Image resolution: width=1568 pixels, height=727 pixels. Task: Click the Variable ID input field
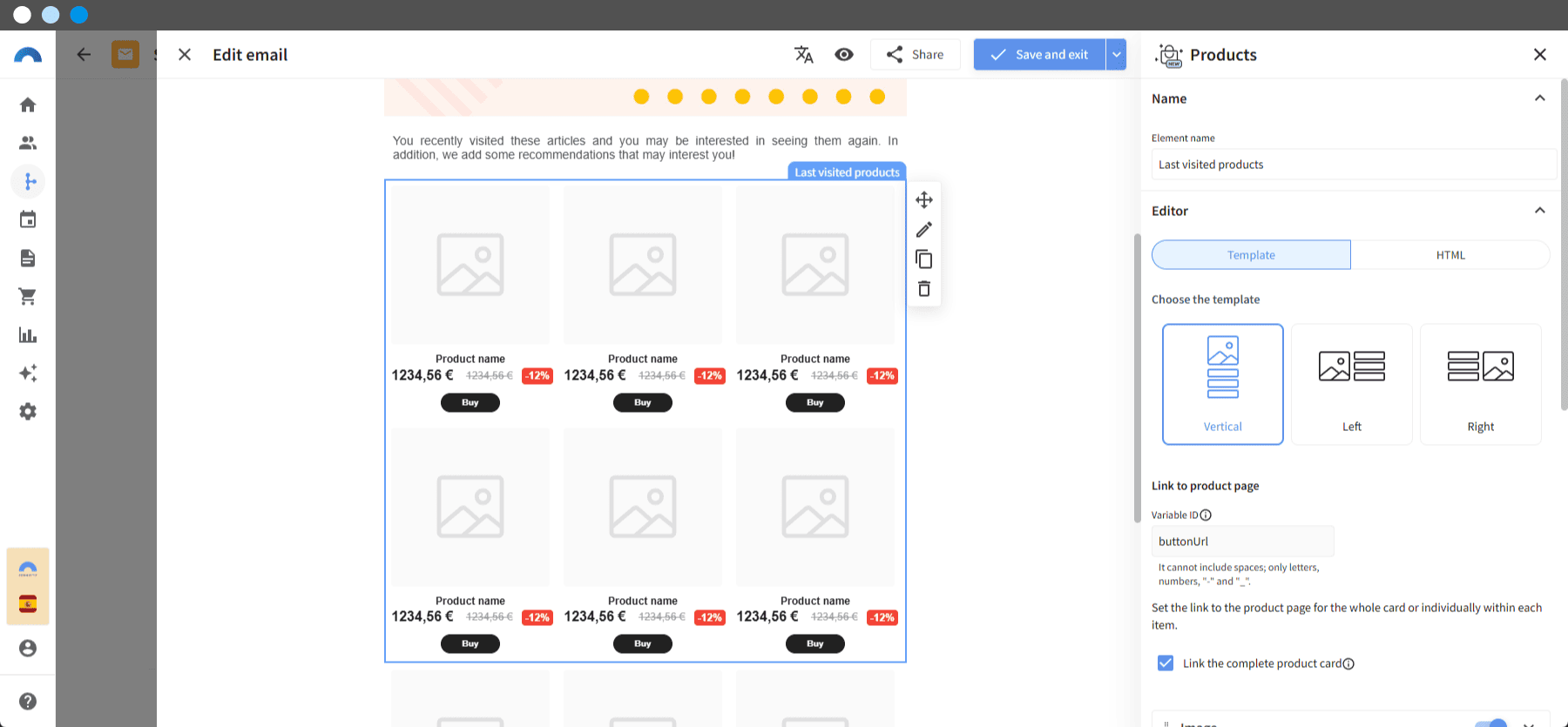click(1242, 542)
